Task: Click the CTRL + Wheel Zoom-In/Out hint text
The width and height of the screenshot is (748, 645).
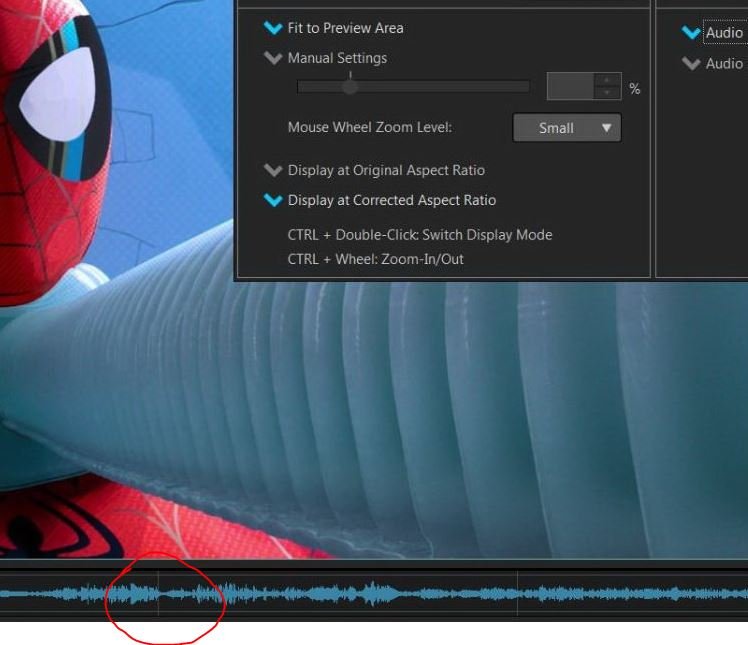Action: (375, 259)
